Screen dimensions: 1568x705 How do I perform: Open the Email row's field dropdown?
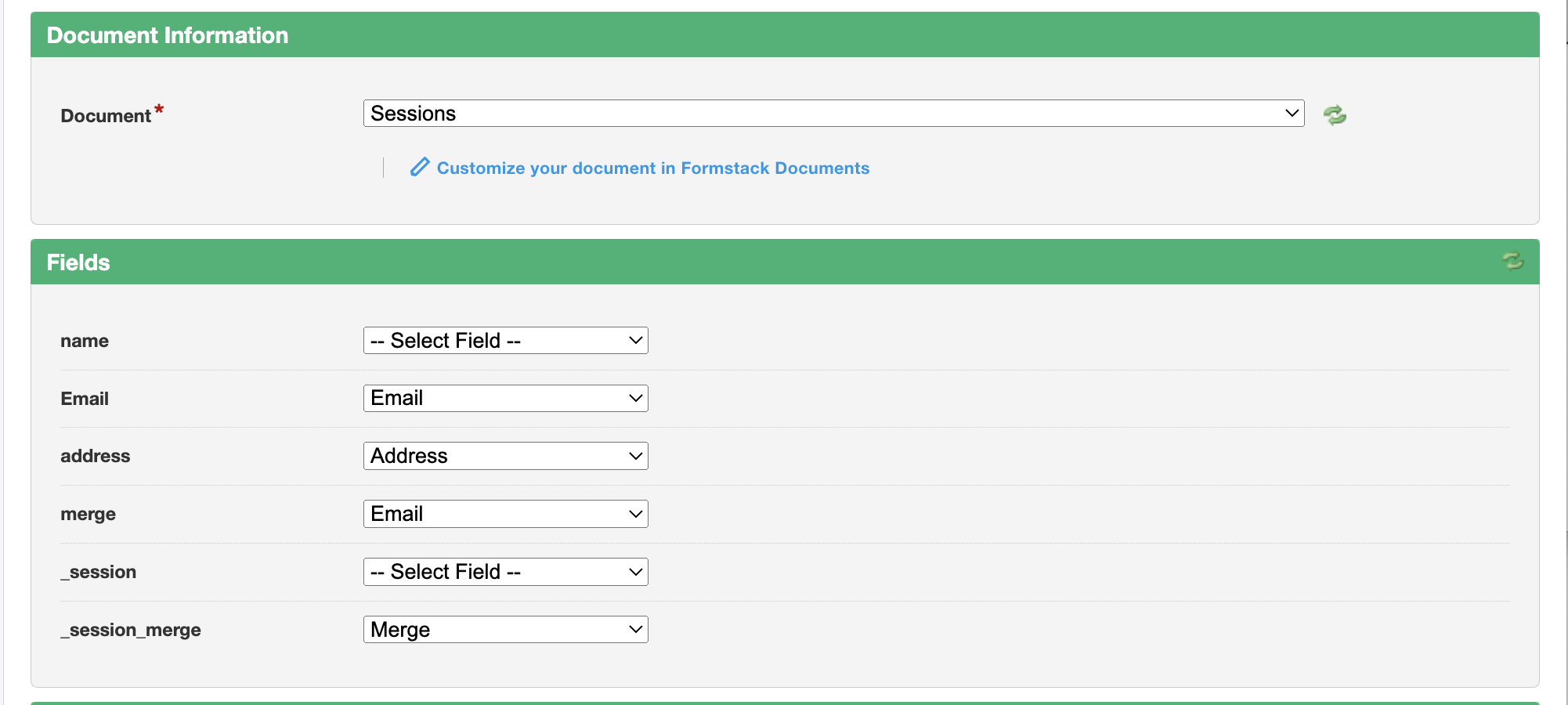click(505, 399)
